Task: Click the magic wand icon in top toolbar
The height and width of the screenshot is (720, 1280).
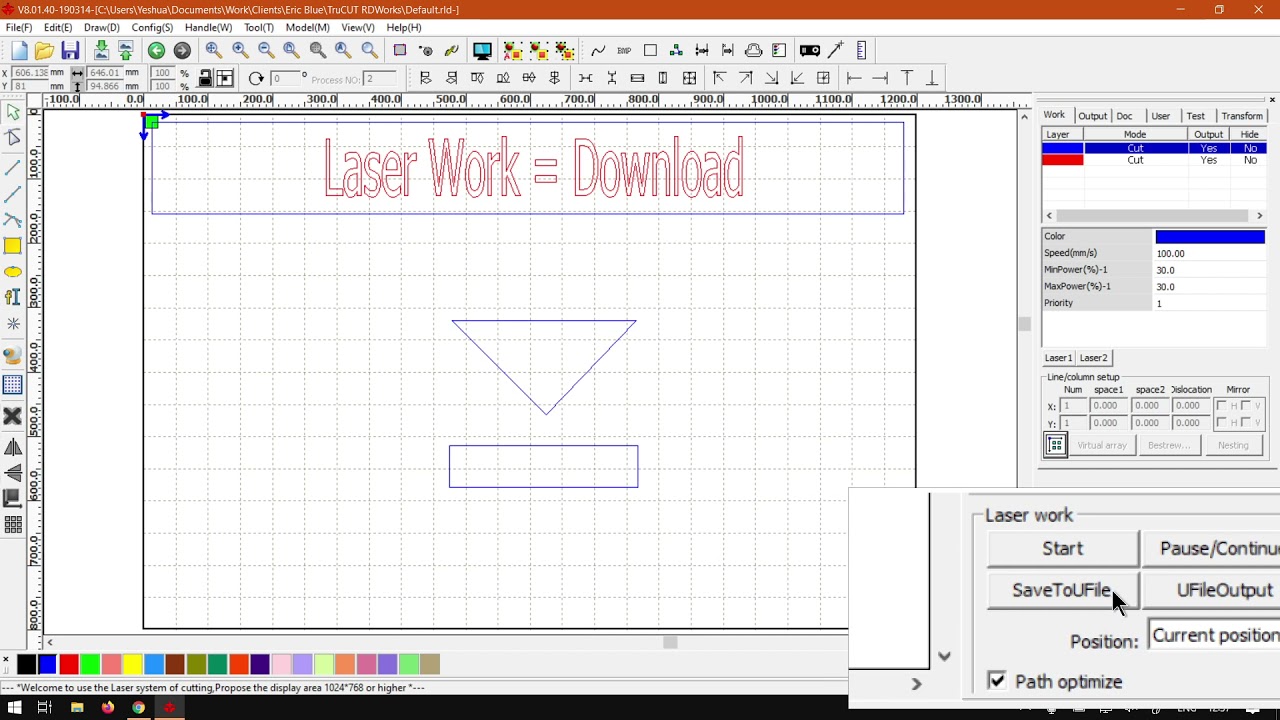Action: point(836,51)
